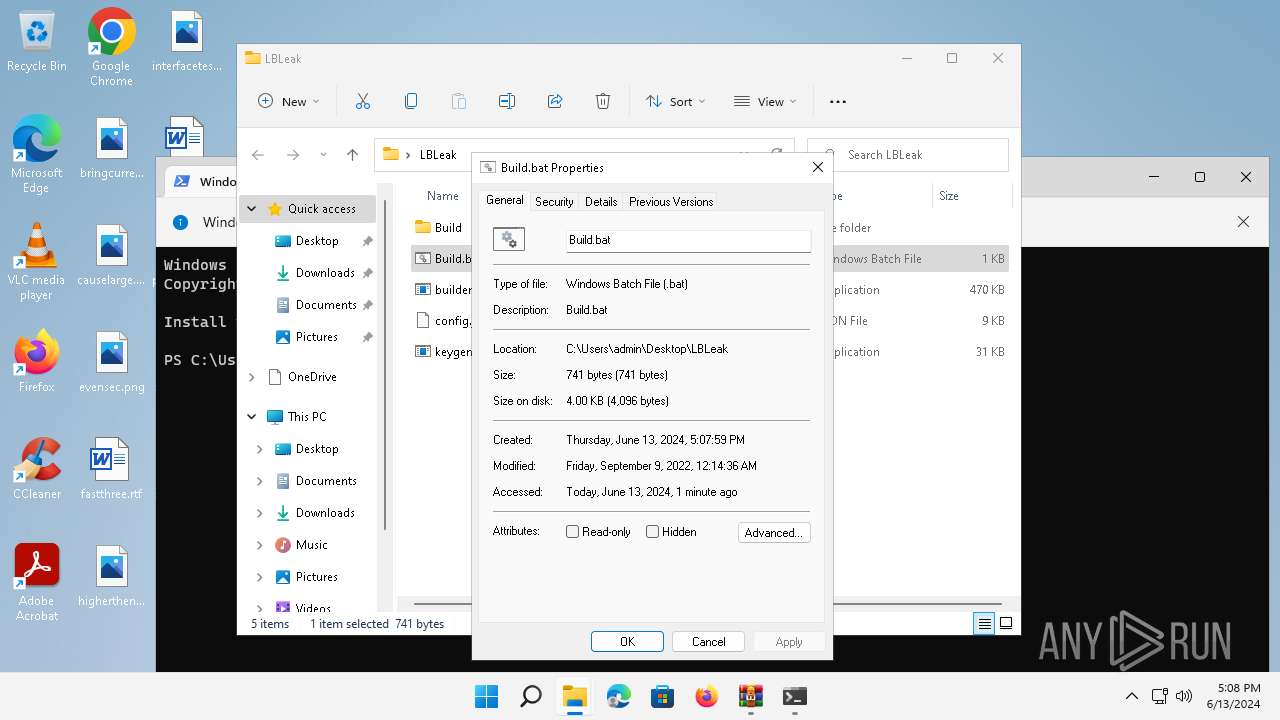Screen dimensions: 1280x720
Task: Show hidden system tray icons chevron
Action: [x=1132, y=696]
